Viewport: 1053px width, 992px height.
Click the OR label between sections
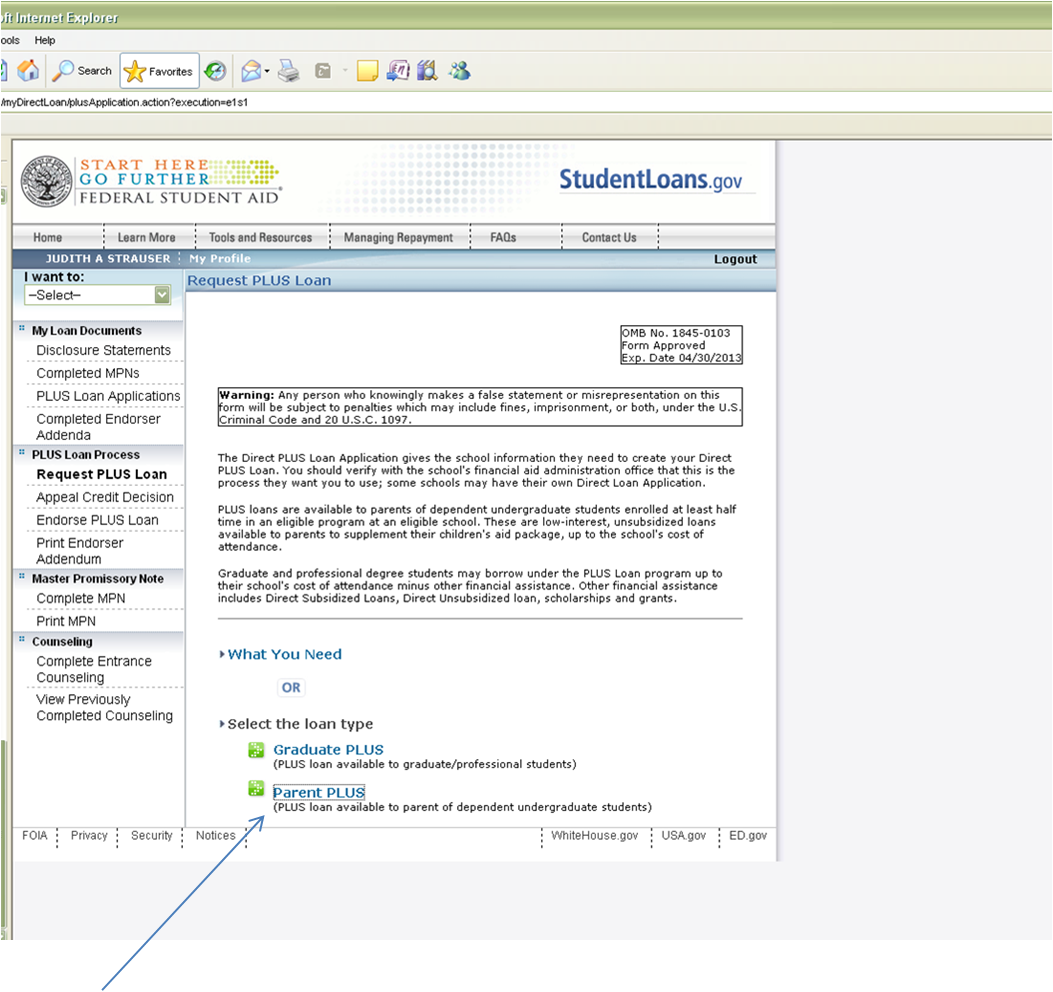tap(291, 688)
